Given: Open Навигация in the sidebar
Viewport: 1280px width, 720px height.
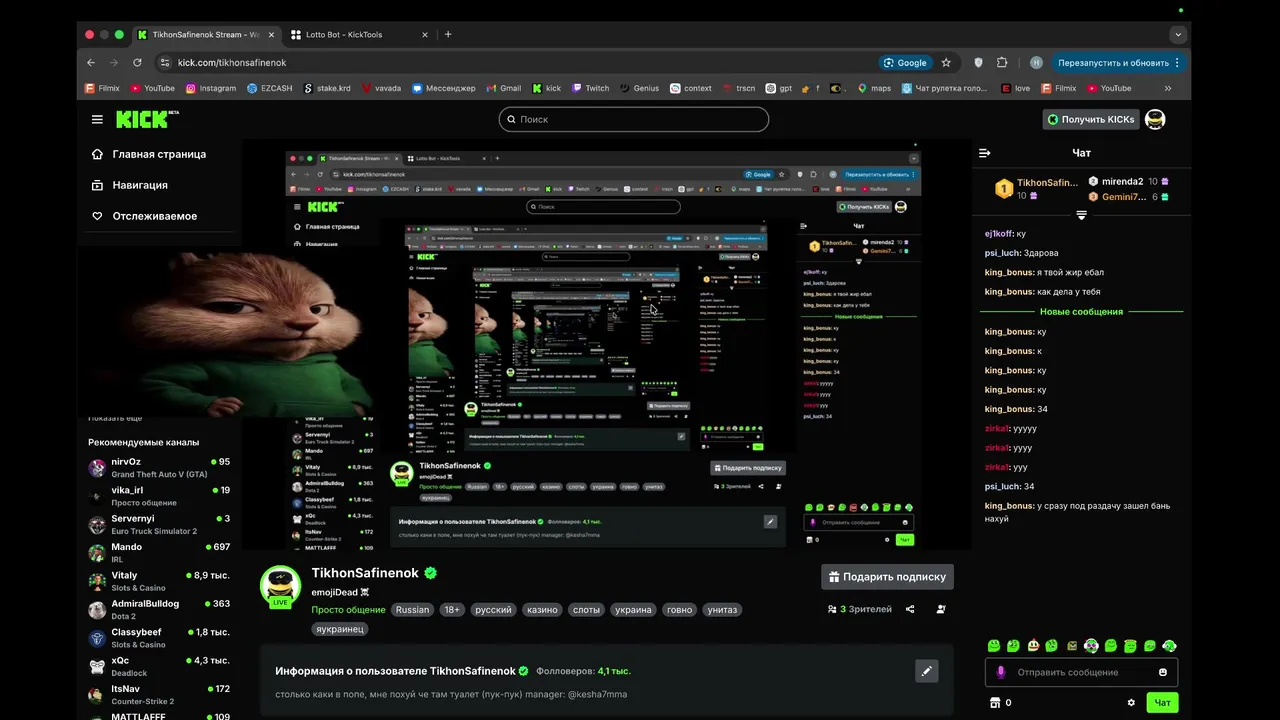Looking at the screenshot, I should 130,185.
